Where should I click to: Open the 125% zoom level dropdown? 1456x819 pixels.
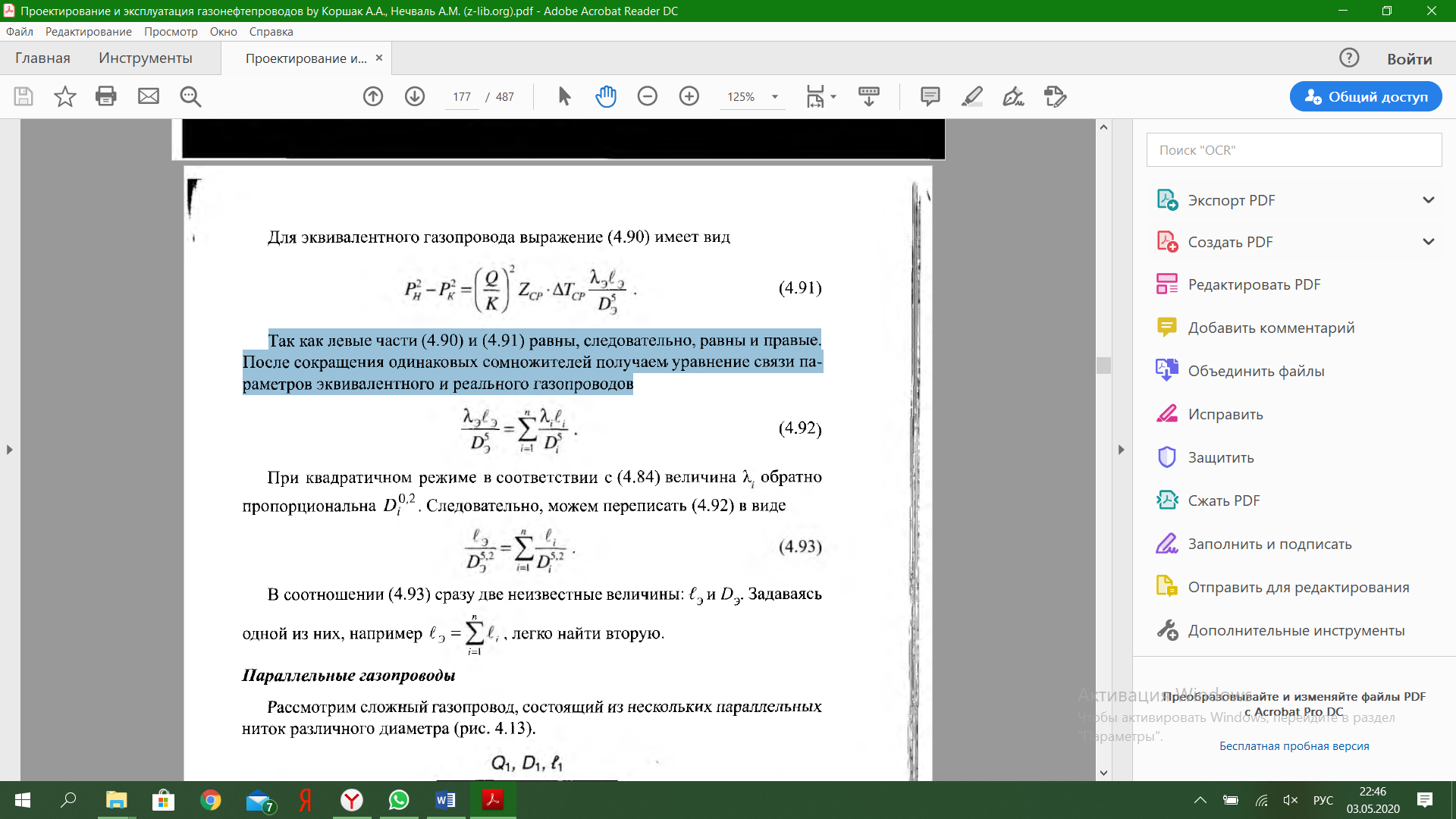click(x=775, y=97)
